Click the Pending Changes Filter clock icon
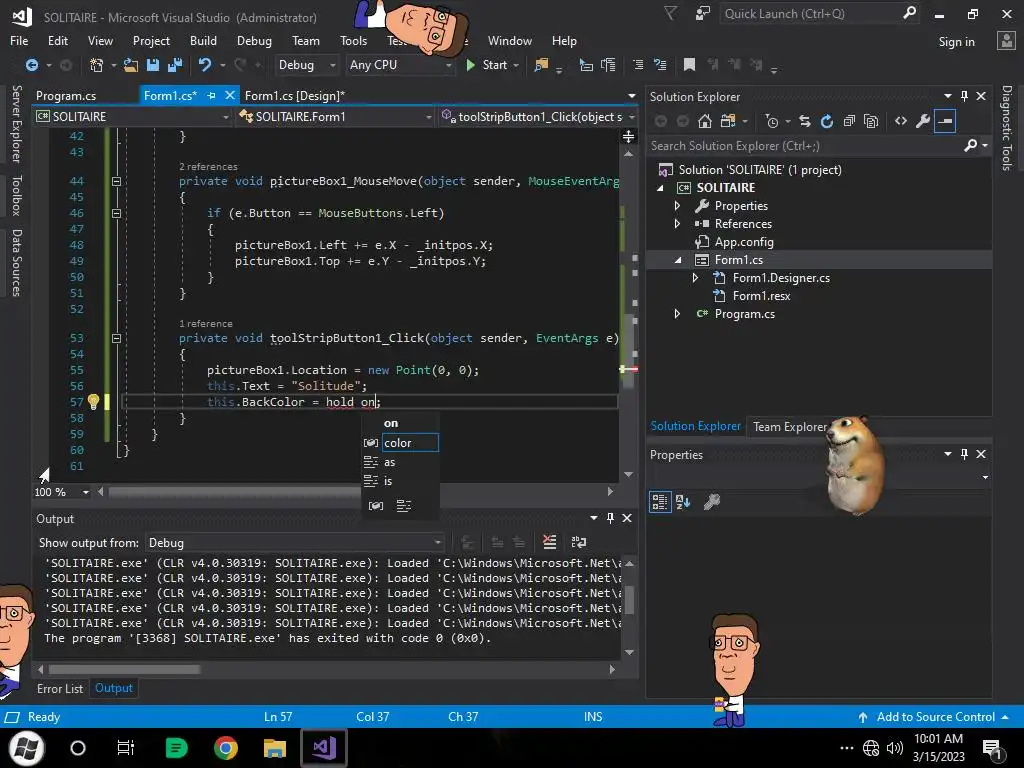 (x=772, y=121)
